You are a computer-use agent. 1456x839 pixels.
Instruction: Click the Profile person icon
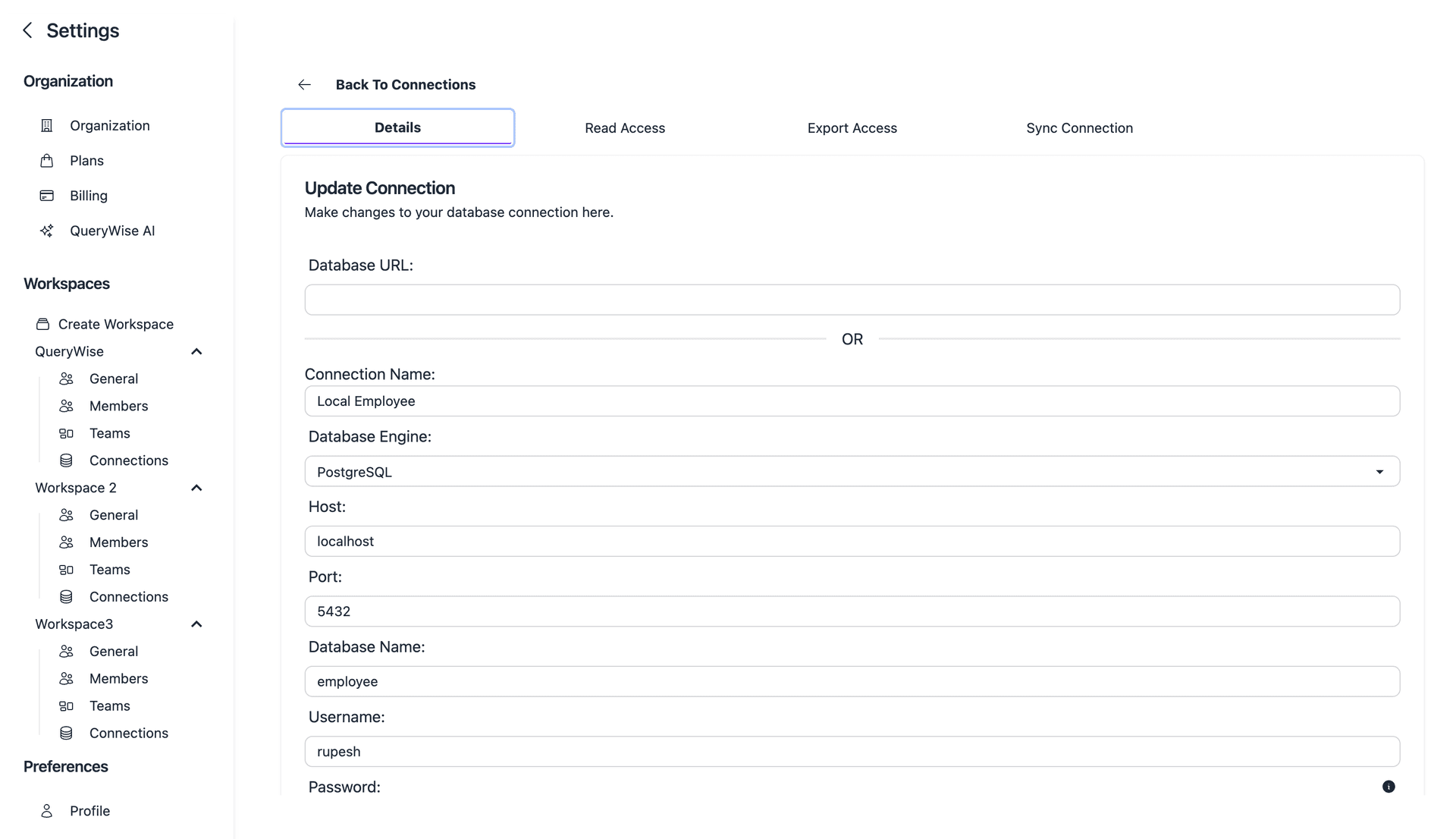(x=47, y=811)
